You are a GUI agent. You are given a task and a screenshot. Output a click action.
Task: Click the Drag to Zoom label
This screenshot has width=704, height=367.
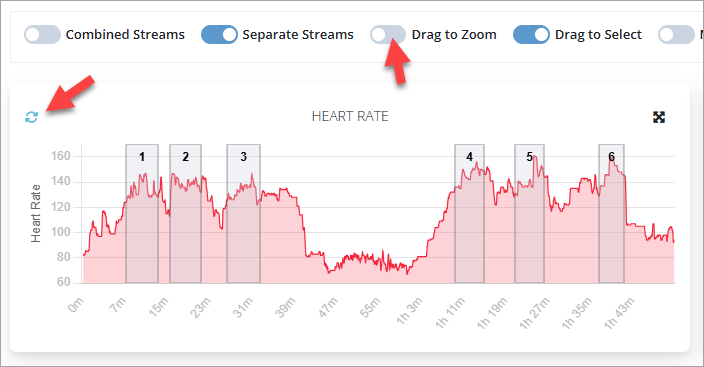tap(454, 35)
